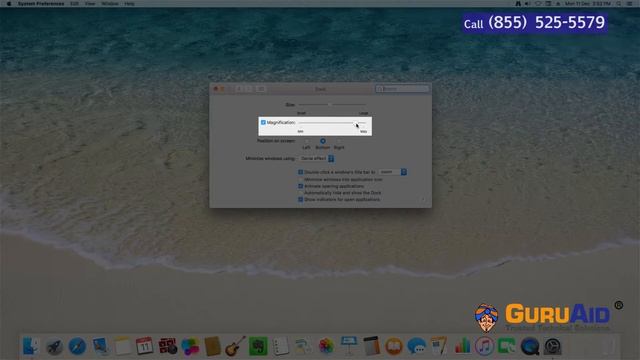The width and height of the screenshot is (640, 360).
Task: Open the Apple menu
Action: tap(9, 4)
